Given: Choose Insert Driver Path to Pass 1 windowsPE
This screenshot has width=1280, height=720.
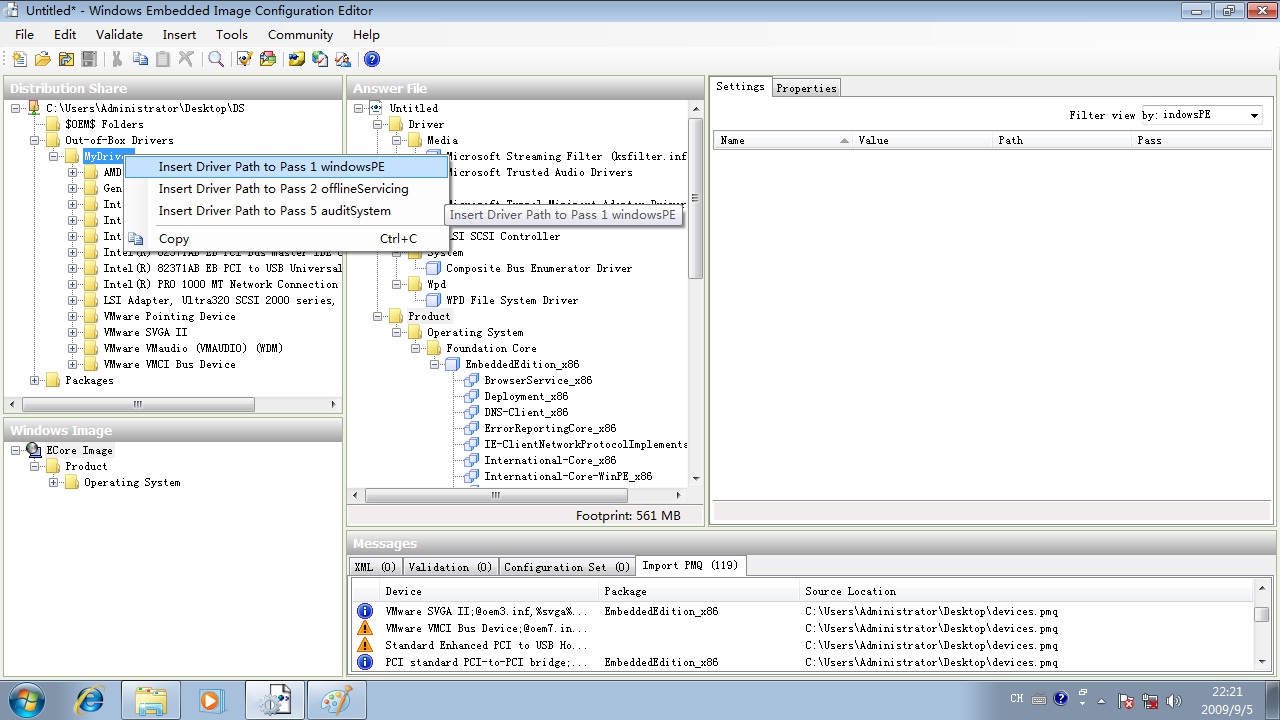Looking at the screenshot, I should (286, 167).
